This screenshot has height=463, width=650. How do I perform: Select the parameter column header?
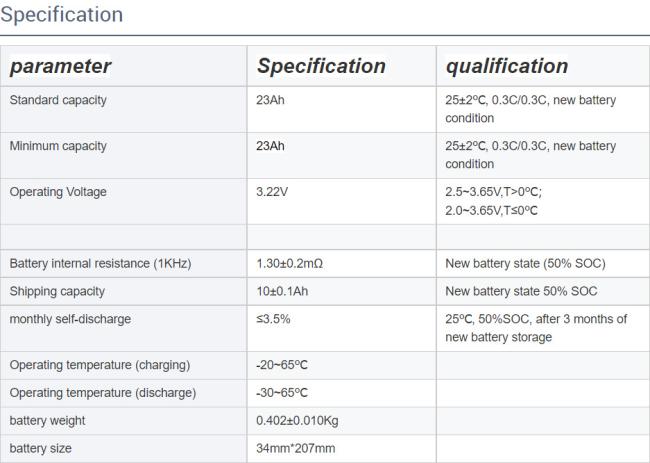tap(60, 66)
